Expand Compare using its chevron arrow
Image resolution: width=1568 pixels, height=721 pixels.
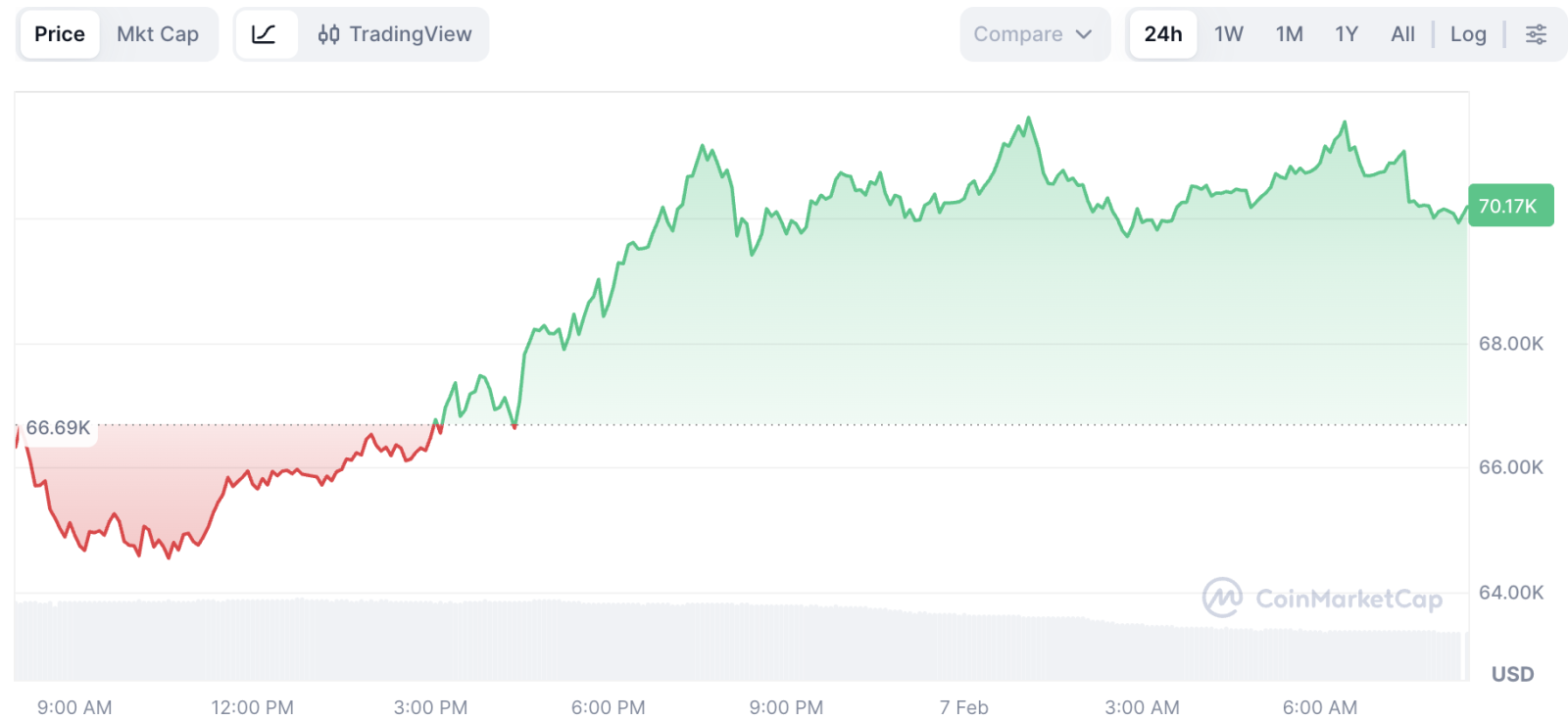(x=1084, y=34)
